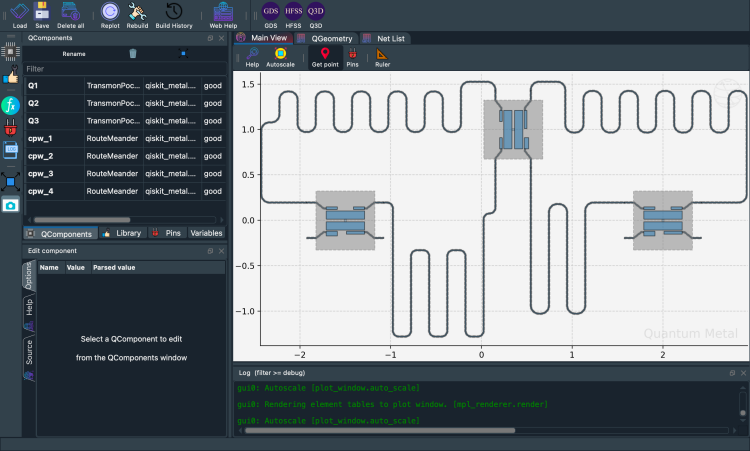Open Web Help

[x=223, y=15]
